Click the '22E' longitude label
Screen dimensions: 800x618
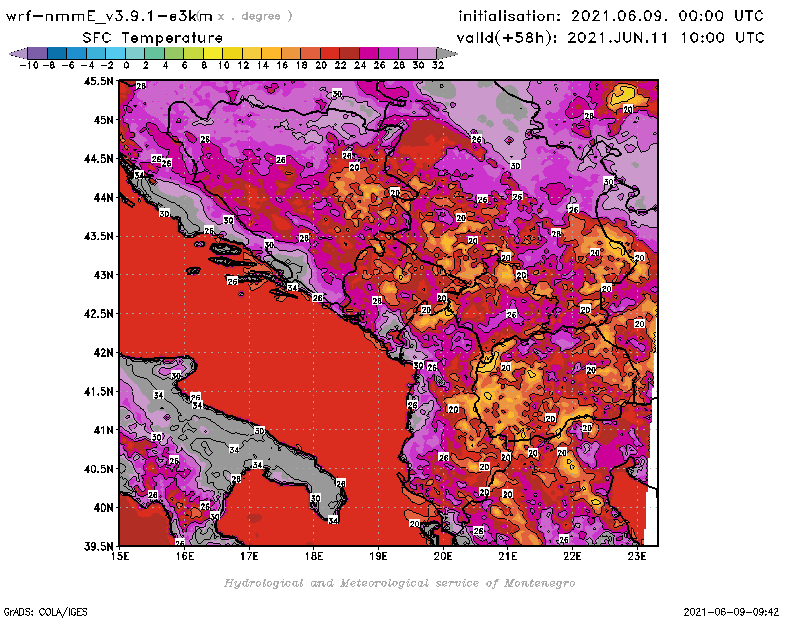pyautogui.click(x=572, y=556)
